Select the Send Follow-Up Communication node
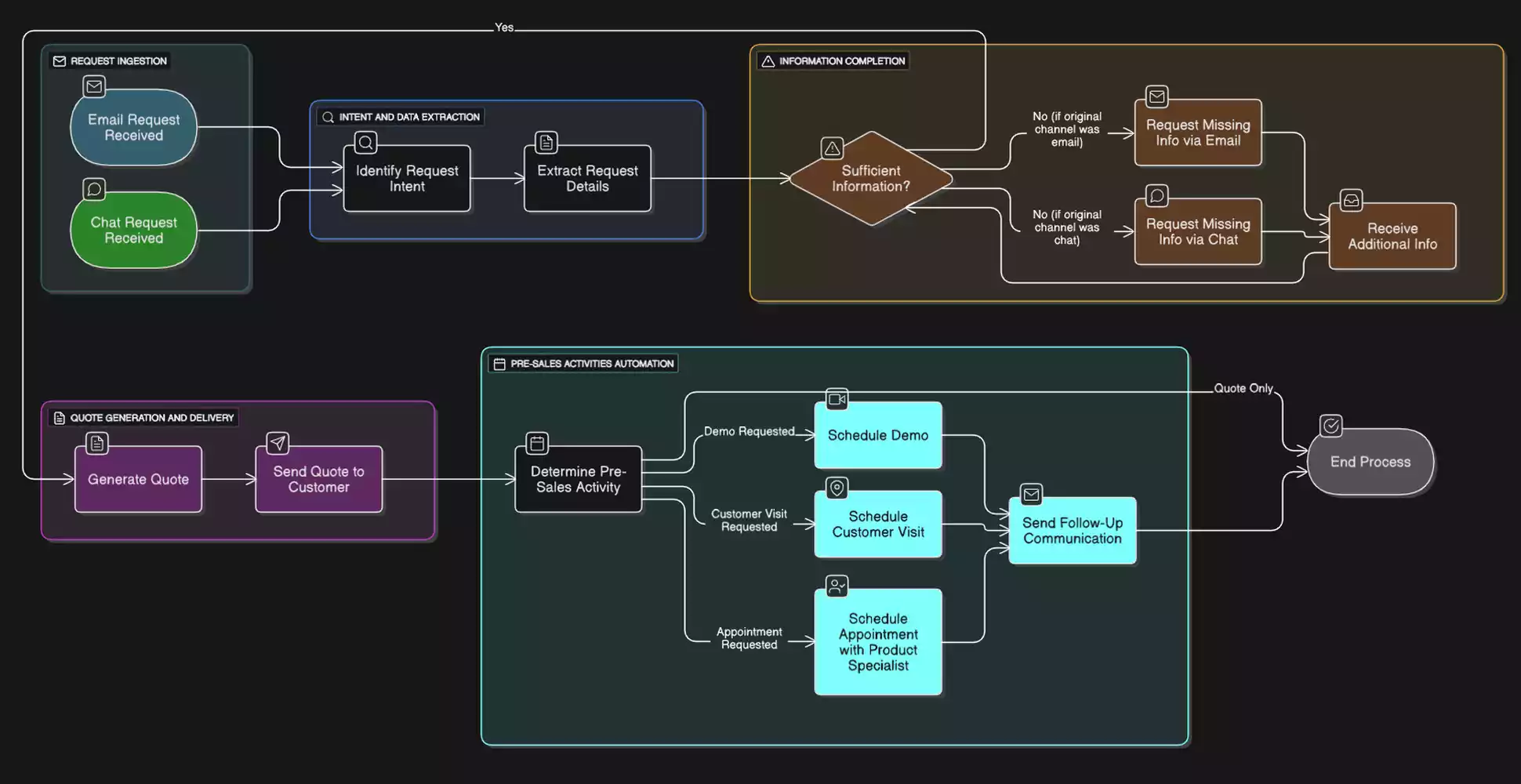The height and width of the screenshot is (784, 1521). (x=1072, y=531)
